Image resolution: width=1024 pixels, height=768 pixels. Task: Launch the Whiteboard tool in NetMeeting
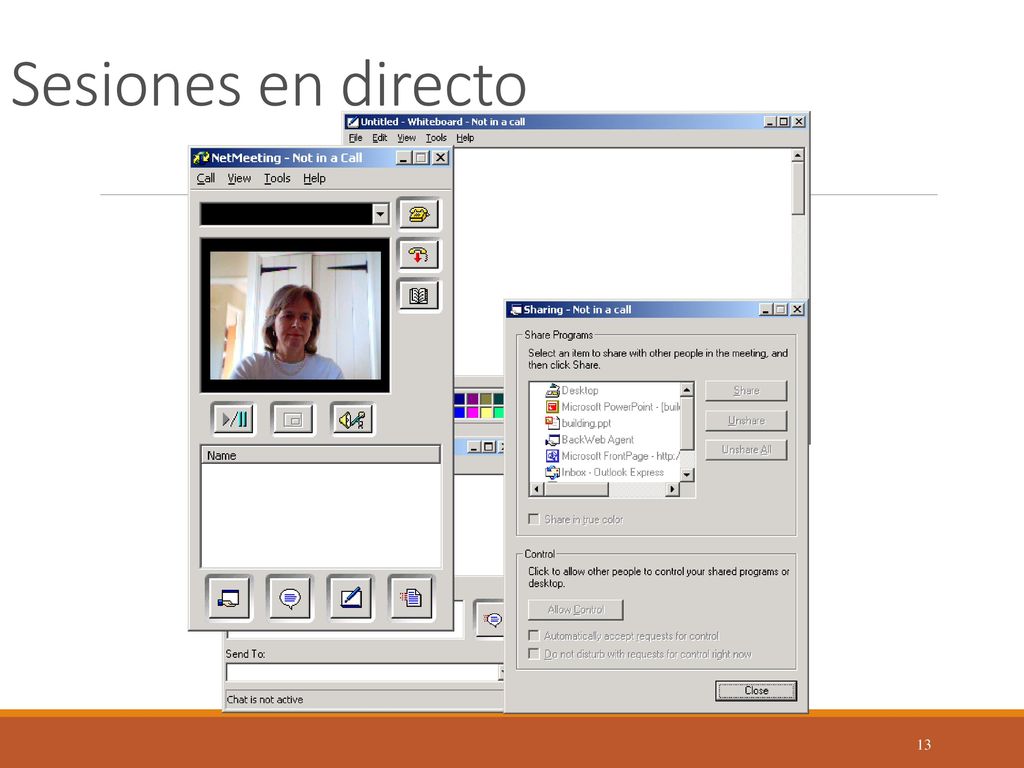351,597
